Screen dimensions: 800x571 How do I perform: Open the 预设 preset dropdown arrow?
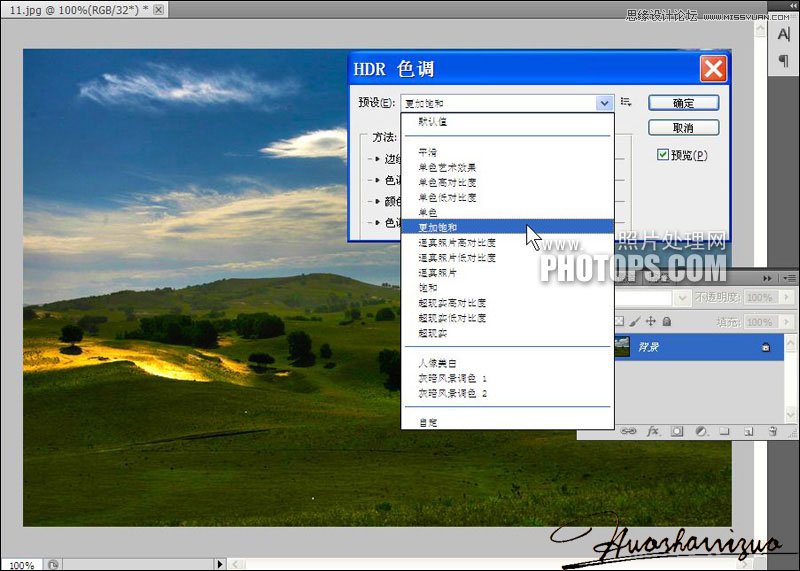pyautogui.click(x=605, y=103)
